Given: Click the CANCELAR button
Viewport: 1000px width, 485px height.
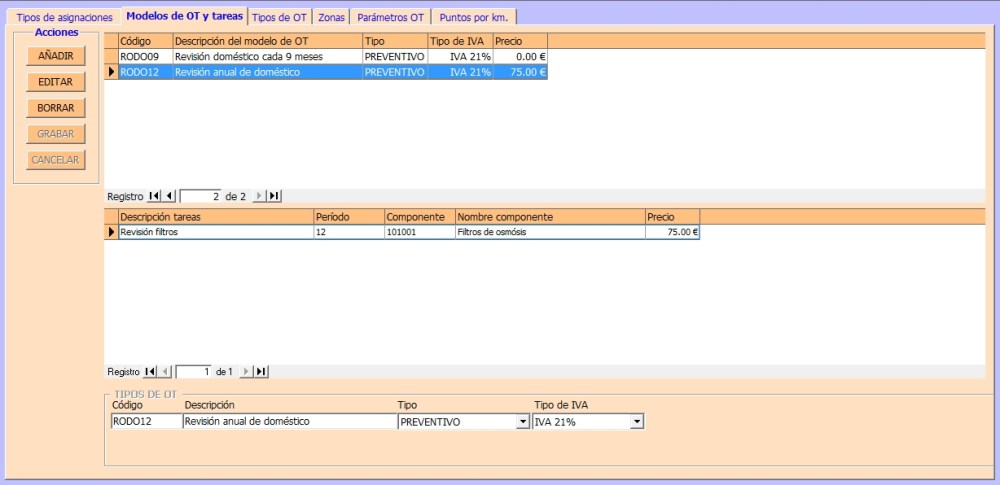Looking at the screenshot, I should click(x=56, y=160).
